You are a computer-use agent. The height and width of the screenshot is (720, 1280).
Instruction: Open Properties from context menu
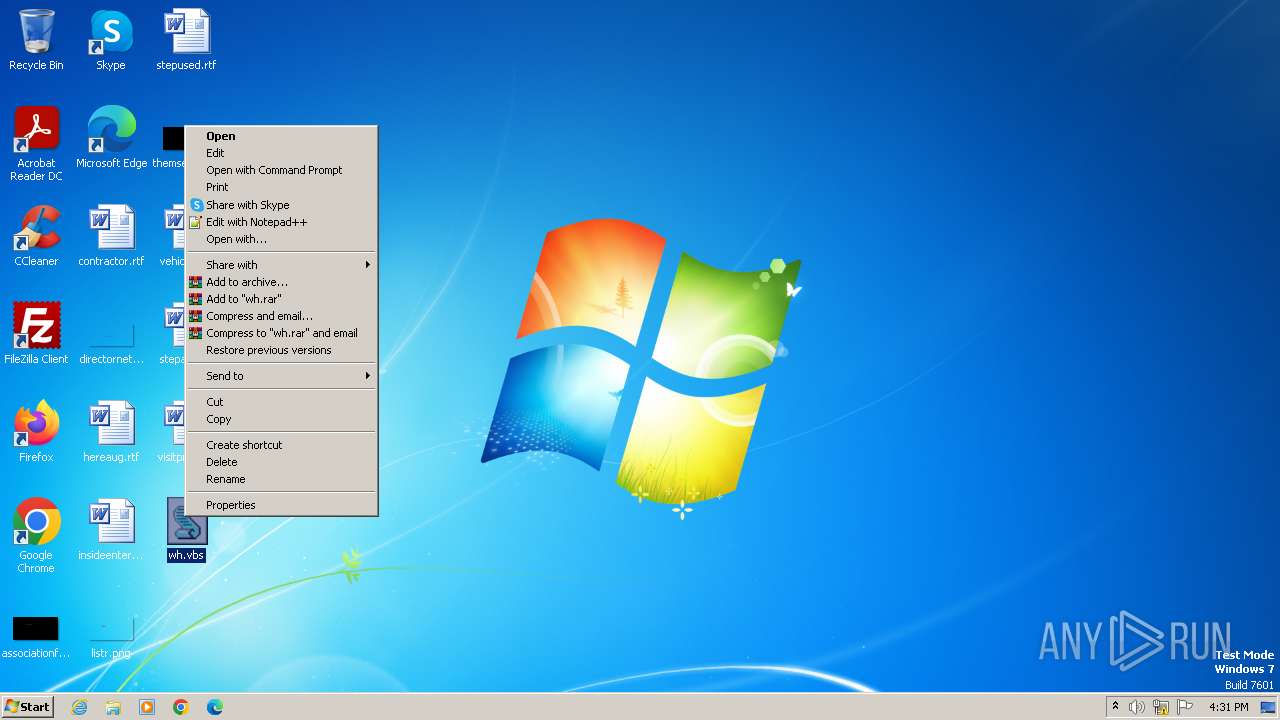point(281,505)
